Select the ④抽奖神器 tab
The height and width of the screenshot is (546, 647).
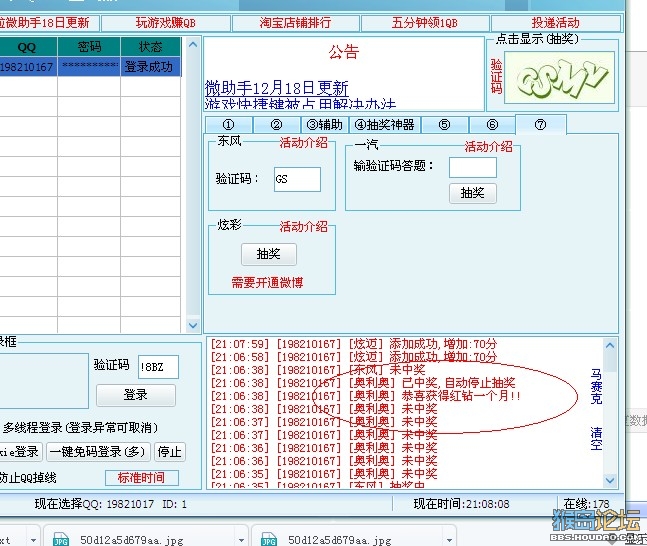[x=385, y=125]
